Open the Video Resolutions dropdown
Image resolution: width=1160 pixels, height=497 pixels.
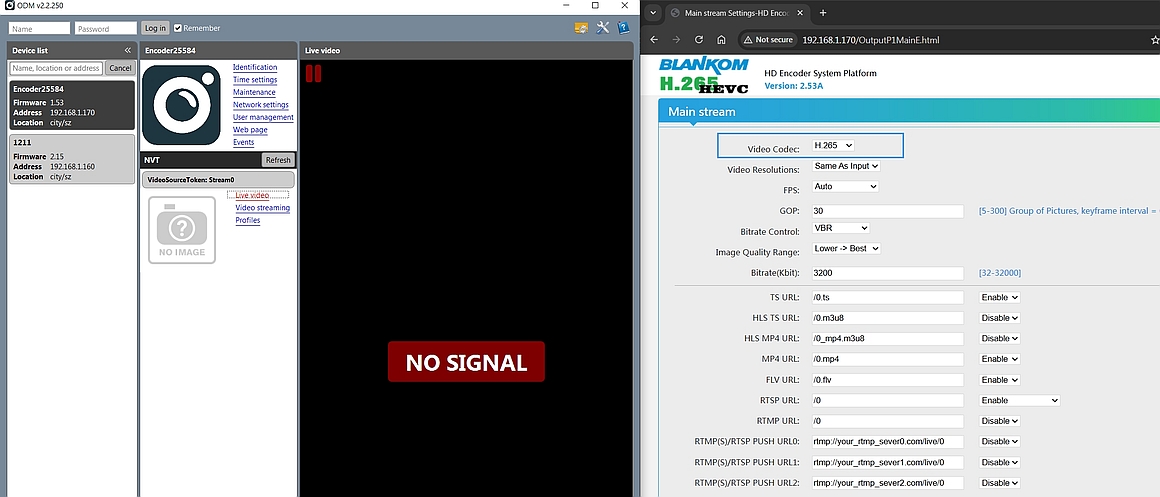[846, 166]
